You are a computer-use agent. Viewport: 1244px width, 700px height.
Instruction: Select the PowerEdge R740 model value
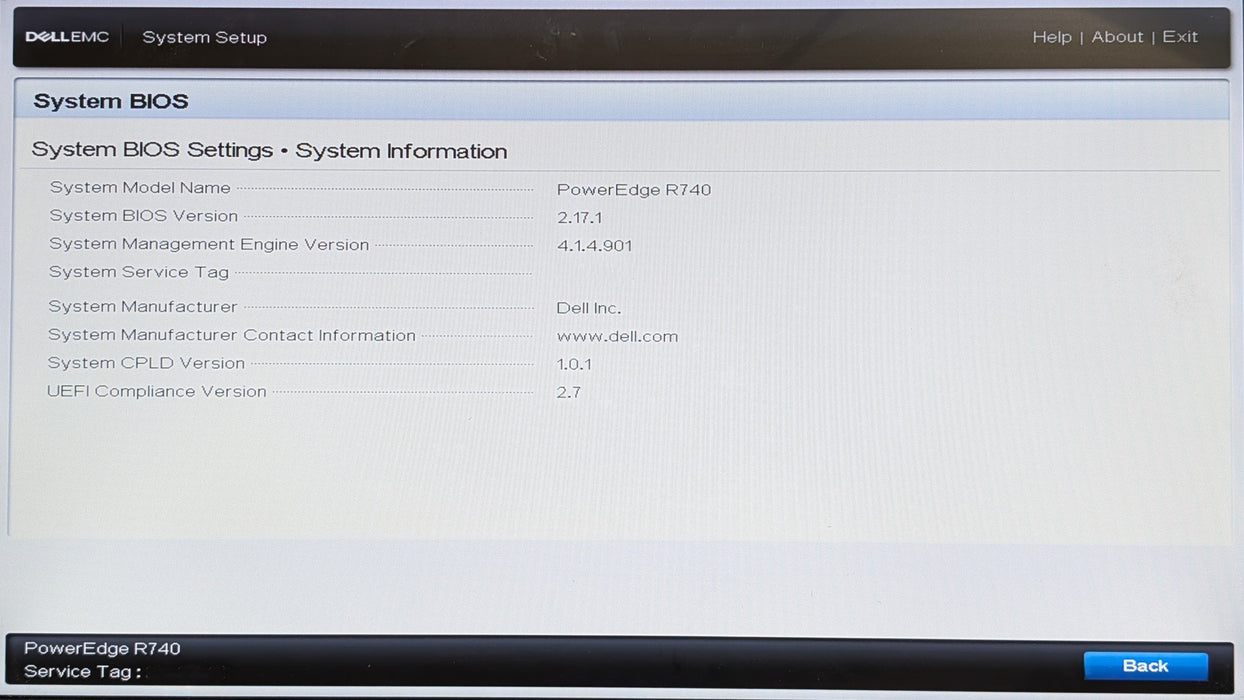click(x=634, y=190)
